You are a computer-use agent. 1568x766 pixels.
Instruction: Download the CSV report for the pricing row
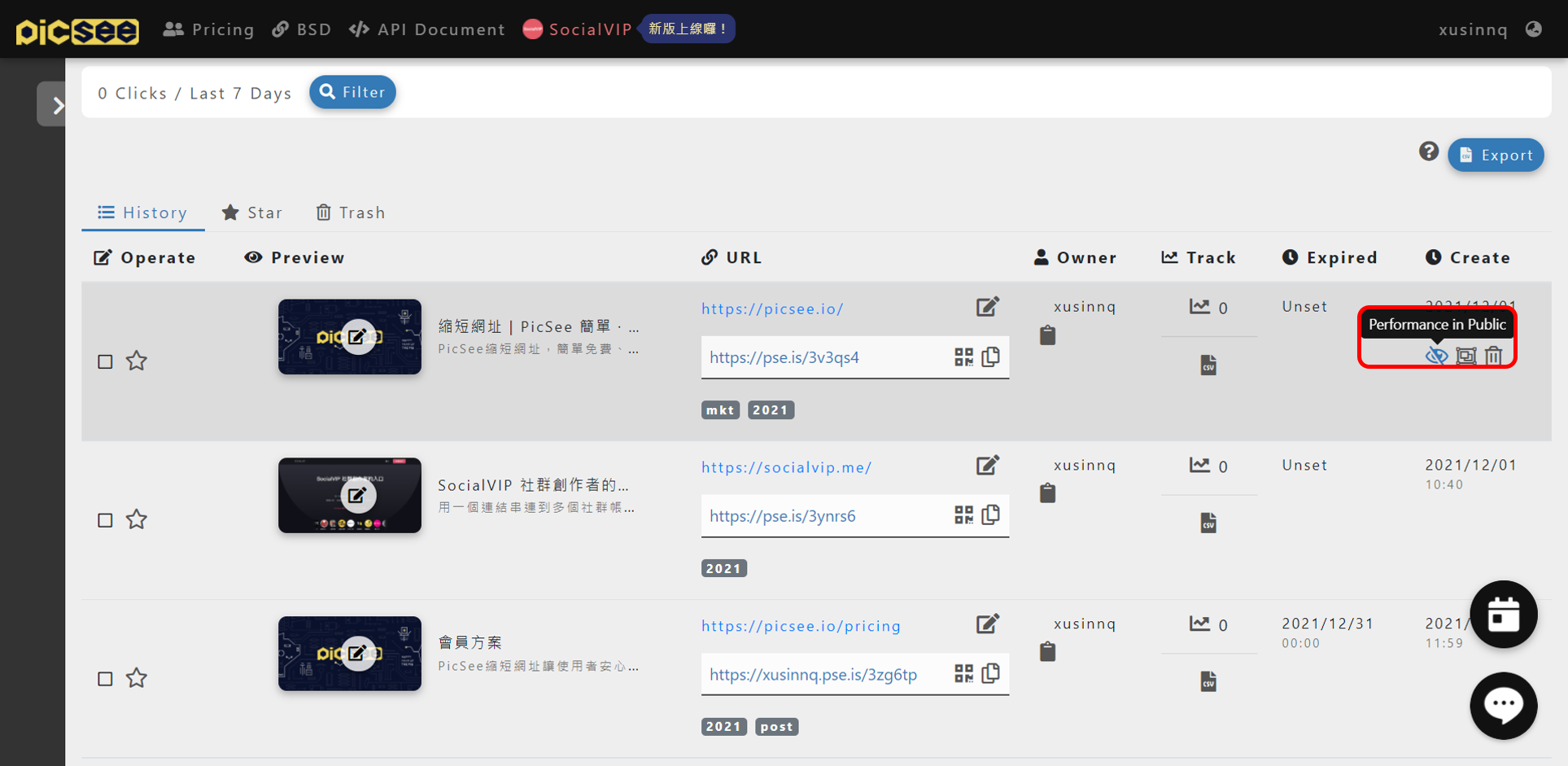point(1208,681)
